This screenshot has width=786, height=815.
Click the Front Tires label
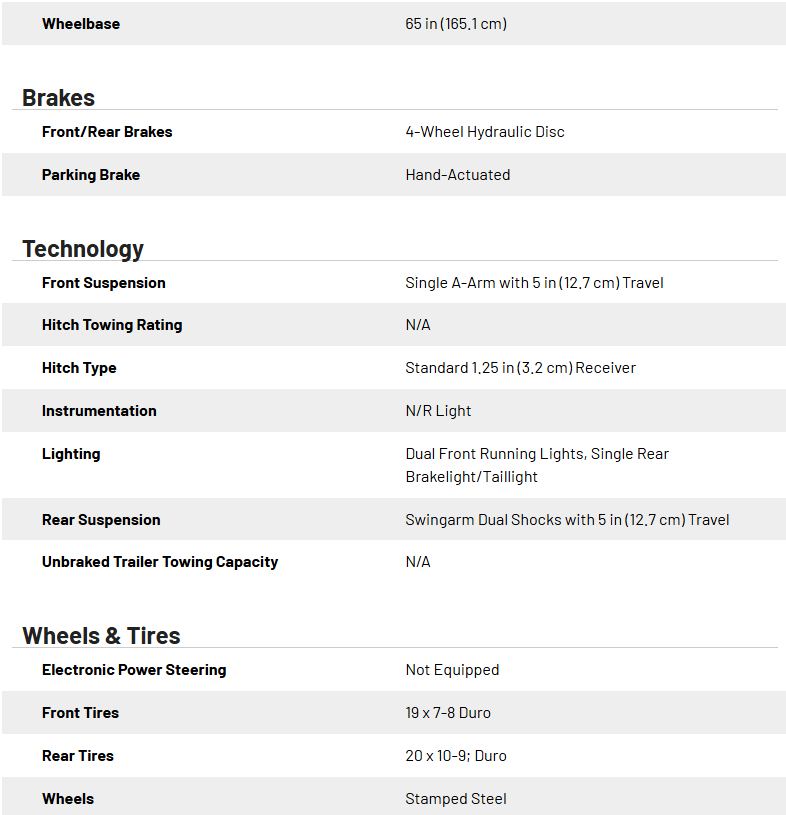coord(80,713)
